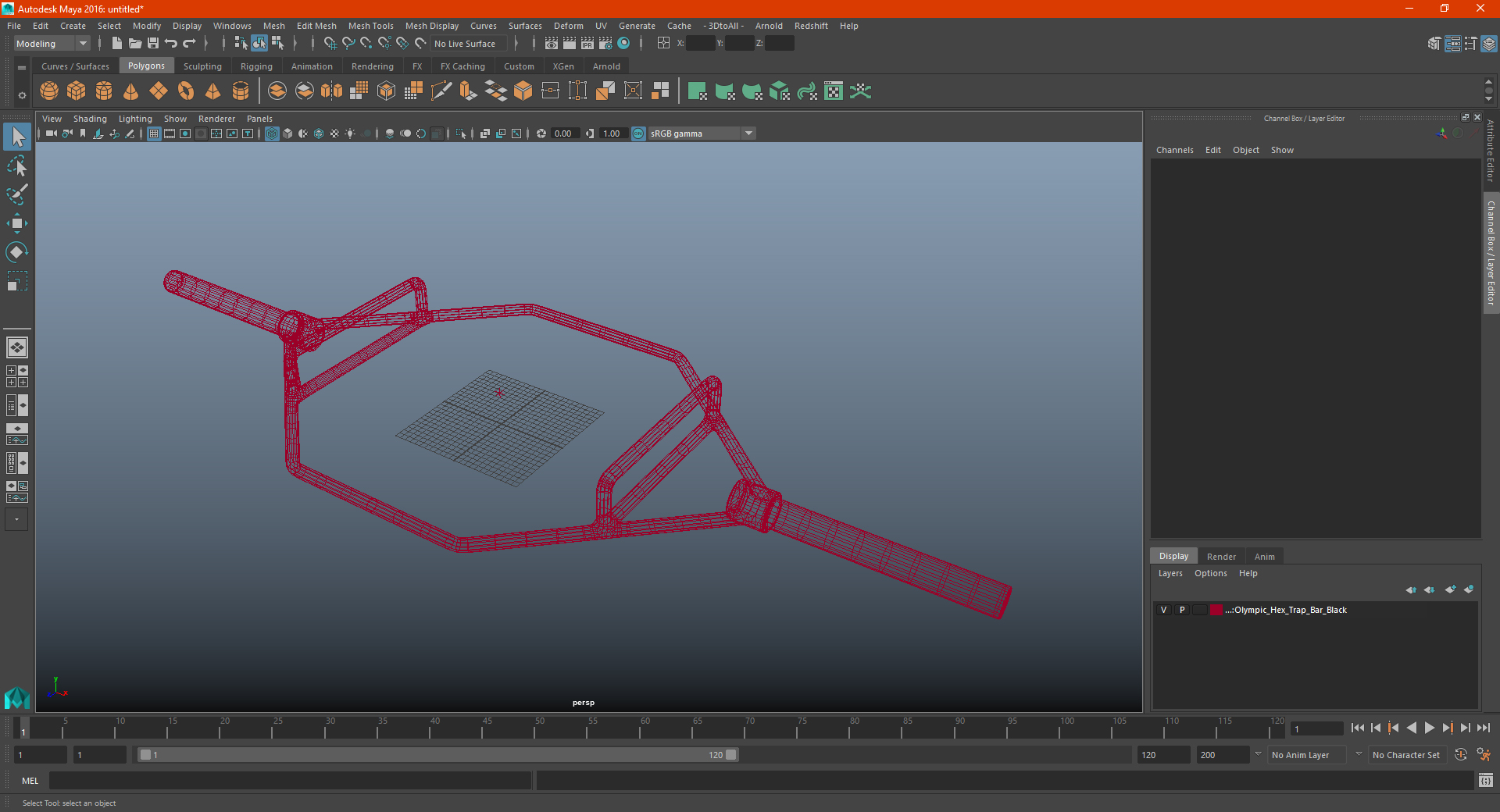The image size is (1500, 812).
Task: Open the Renderer viewport menu
Action: (216, 119)
